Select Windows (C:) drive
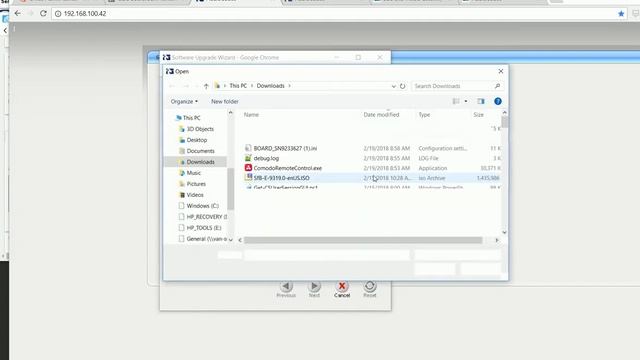640x360 pixels. [x=202, y=206]
